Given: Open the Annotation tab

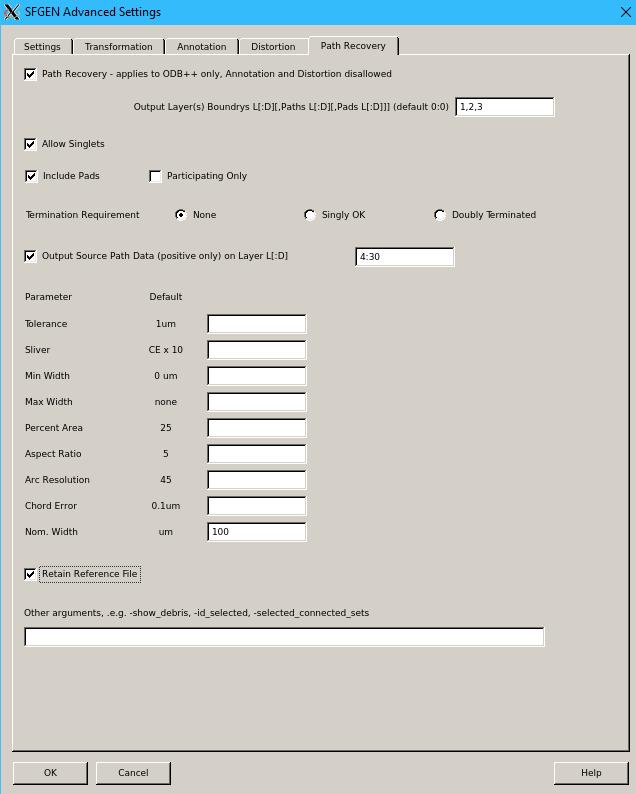Looking at the screenshot, I should [x=202, y=47].
